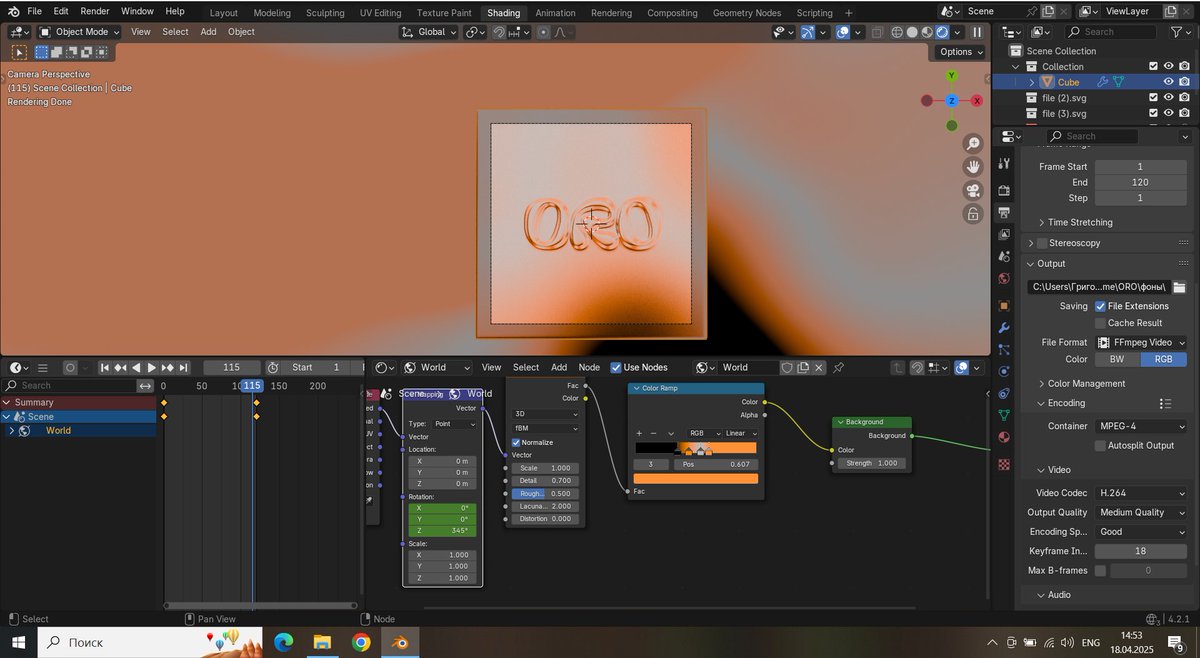Open the File Format FFmpeg Video dropdown
The width and height of the screenshot is (1200, 658).
[1141, 342]
